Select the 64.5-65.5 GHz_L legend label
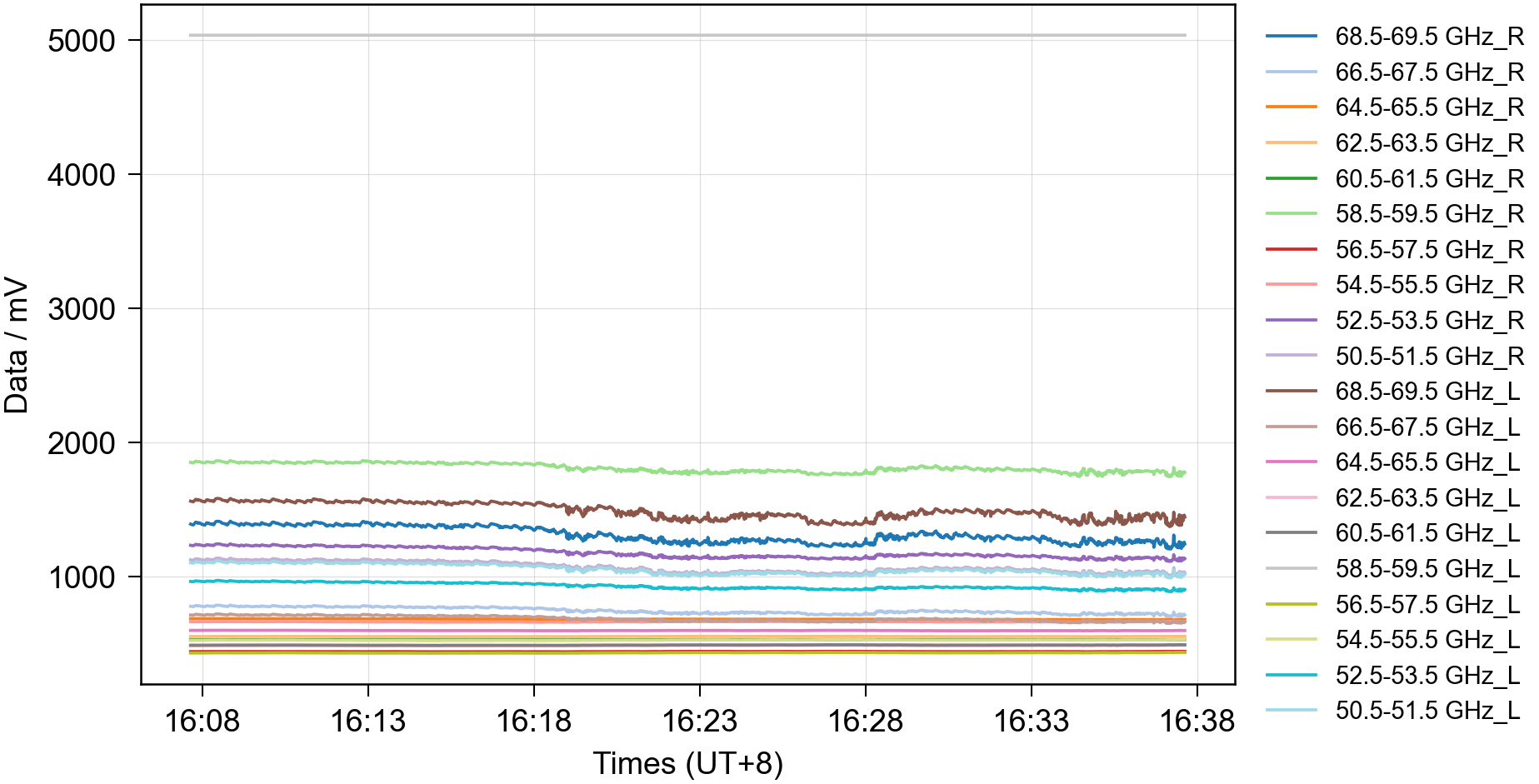 [1427, 462]
